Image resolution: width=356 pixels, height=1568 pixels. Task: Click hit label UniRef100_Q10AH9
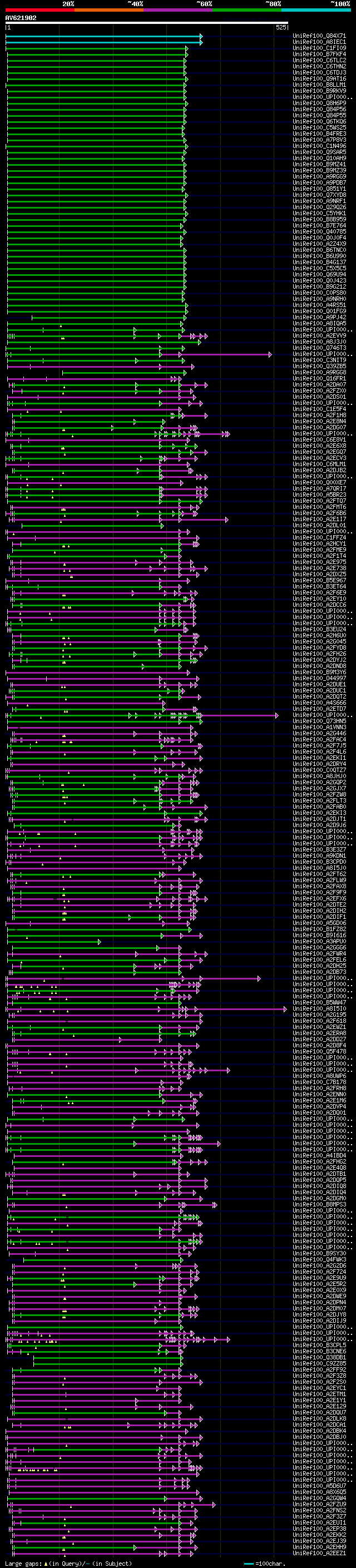tap(319, 159)
